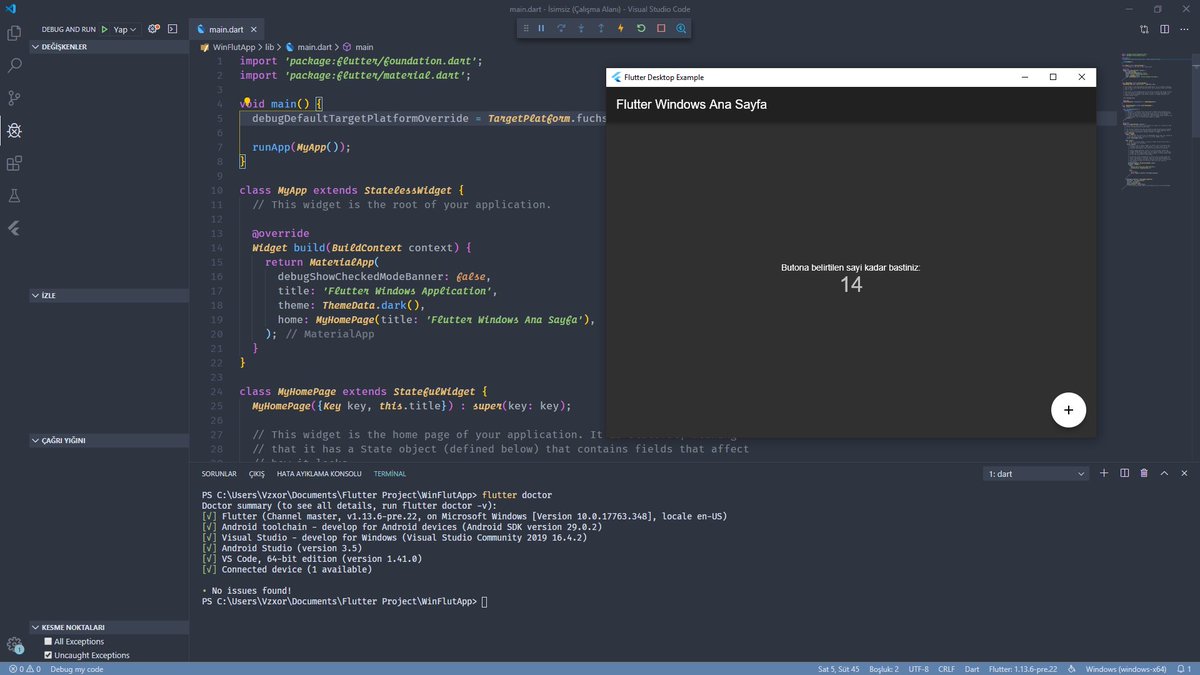This screenshot has height=675, width=1200.
Task: Pause the debug session
Action: 541,29
